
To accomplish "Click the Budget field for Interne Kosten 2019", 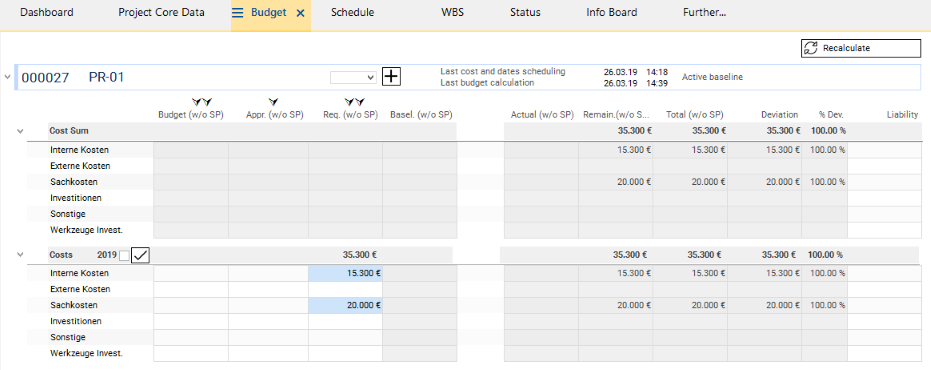I will pos(191,274).
